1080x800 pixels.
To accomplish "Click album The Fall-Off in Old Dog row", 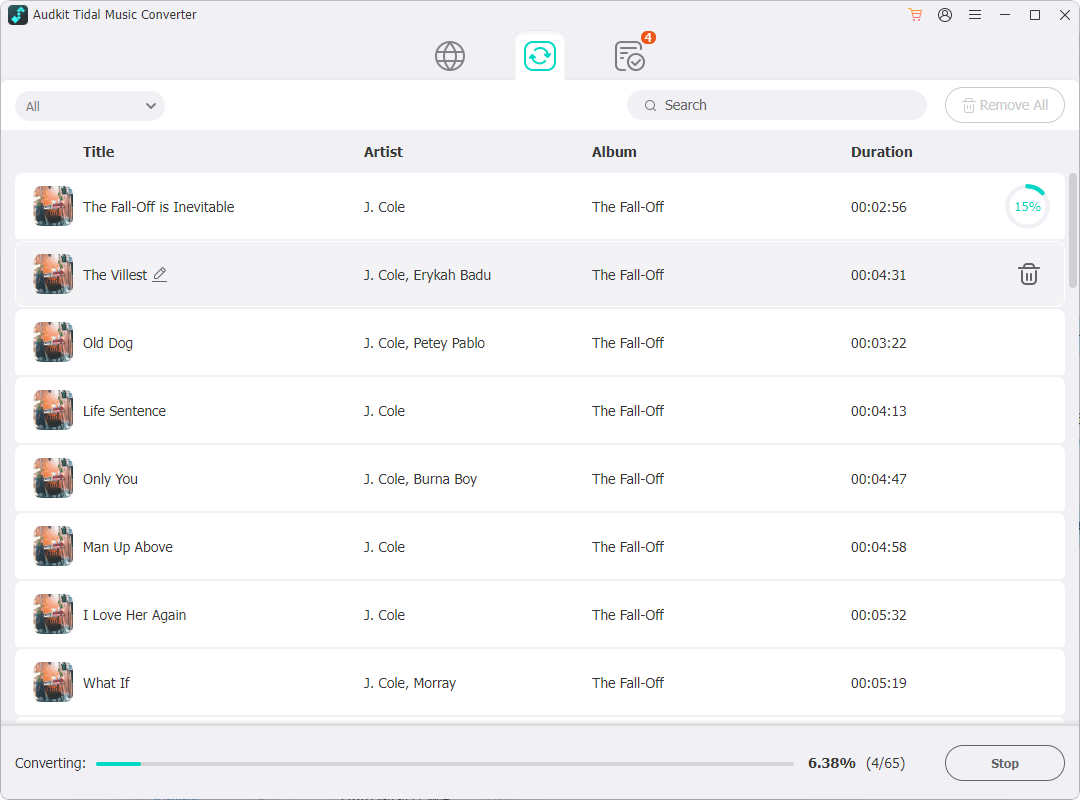I will coord(627,343).
